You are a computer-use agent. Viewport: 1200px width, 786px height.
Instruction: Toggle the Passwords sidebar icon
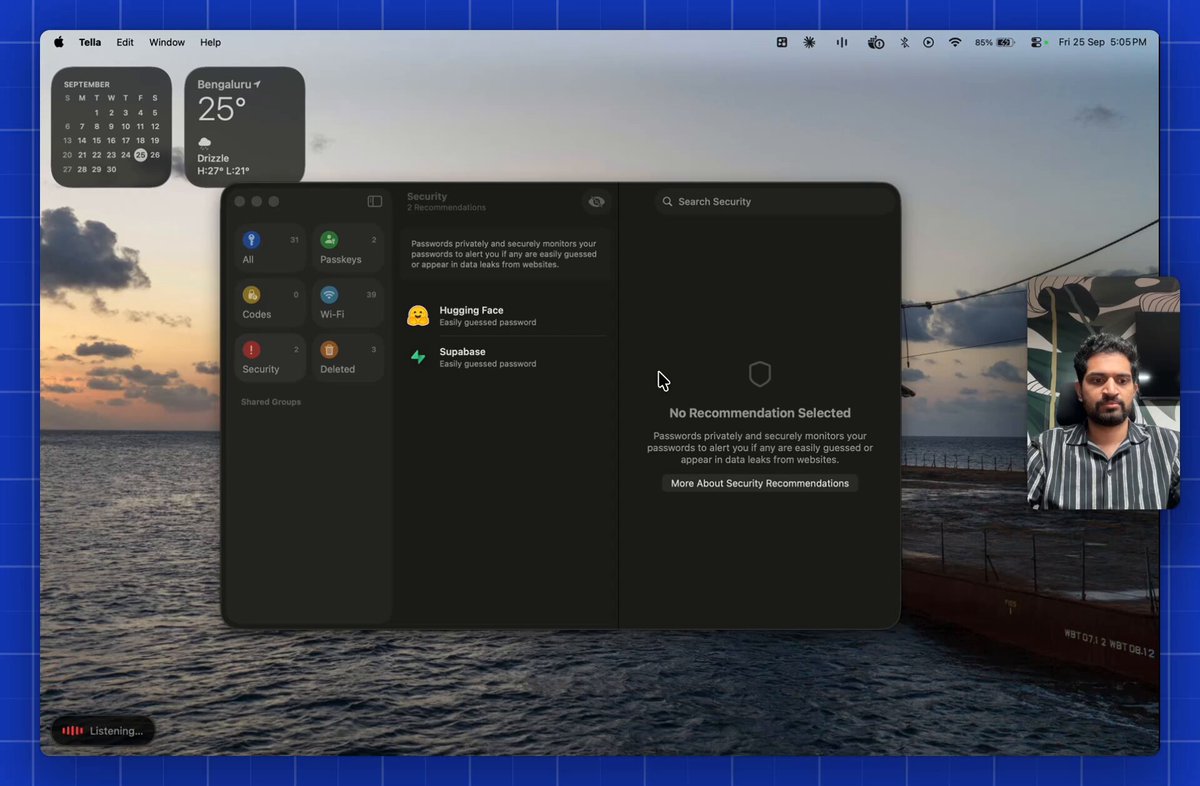375,201
